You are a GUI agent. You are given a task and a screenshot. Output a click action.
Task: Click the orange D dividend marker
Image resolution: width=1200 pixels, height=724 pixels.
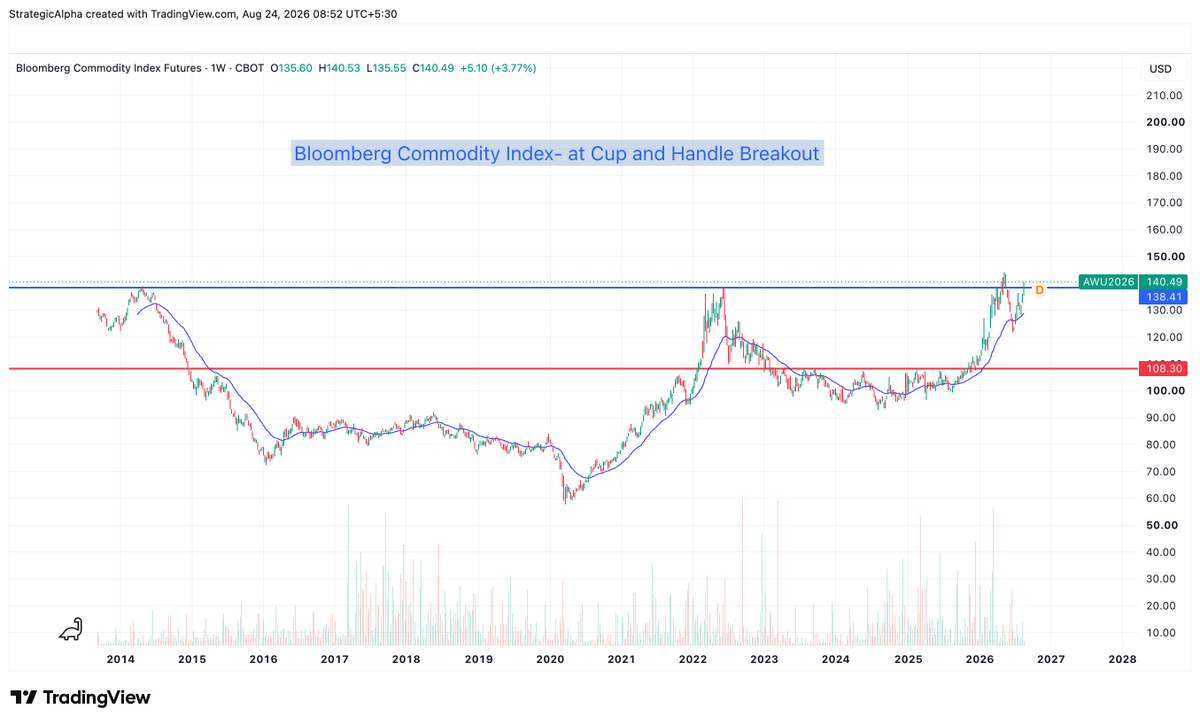[x=1039, y=290]
